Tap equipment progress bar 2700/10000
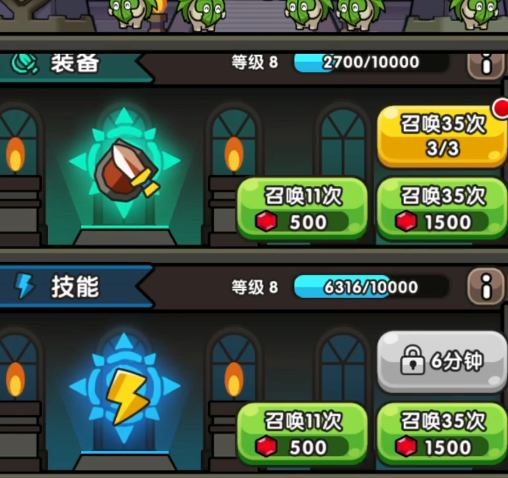 [x=371, y=62]
